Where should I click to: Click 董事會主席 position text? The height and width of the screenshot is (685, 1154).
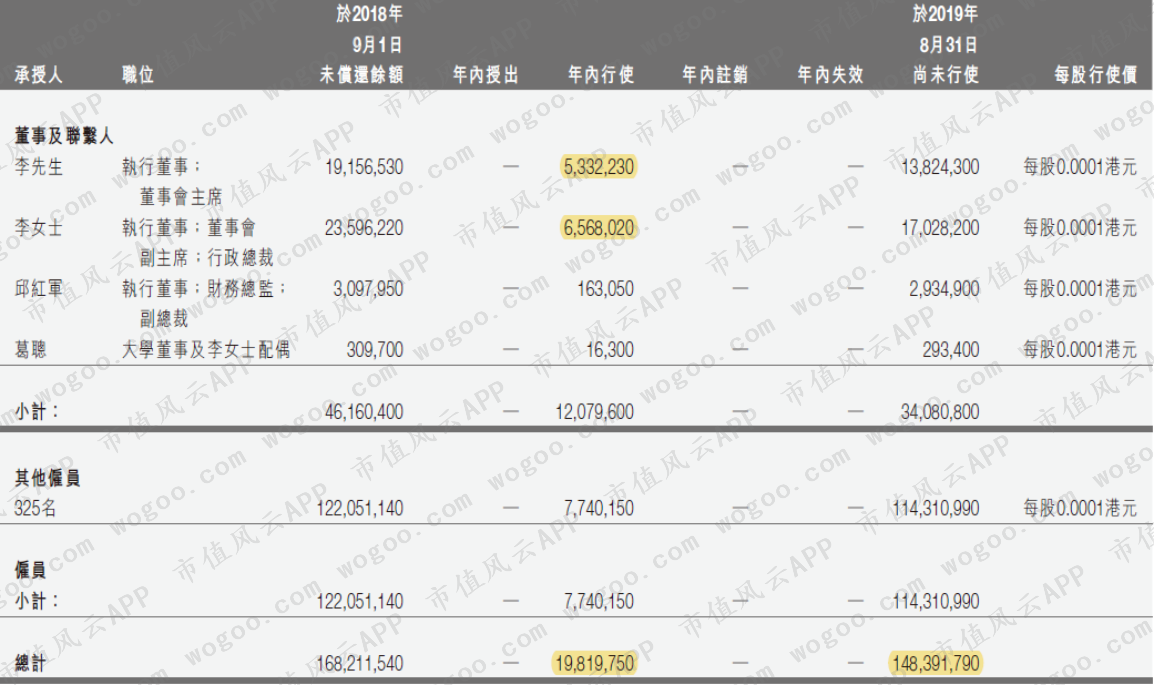pos(181,197)
